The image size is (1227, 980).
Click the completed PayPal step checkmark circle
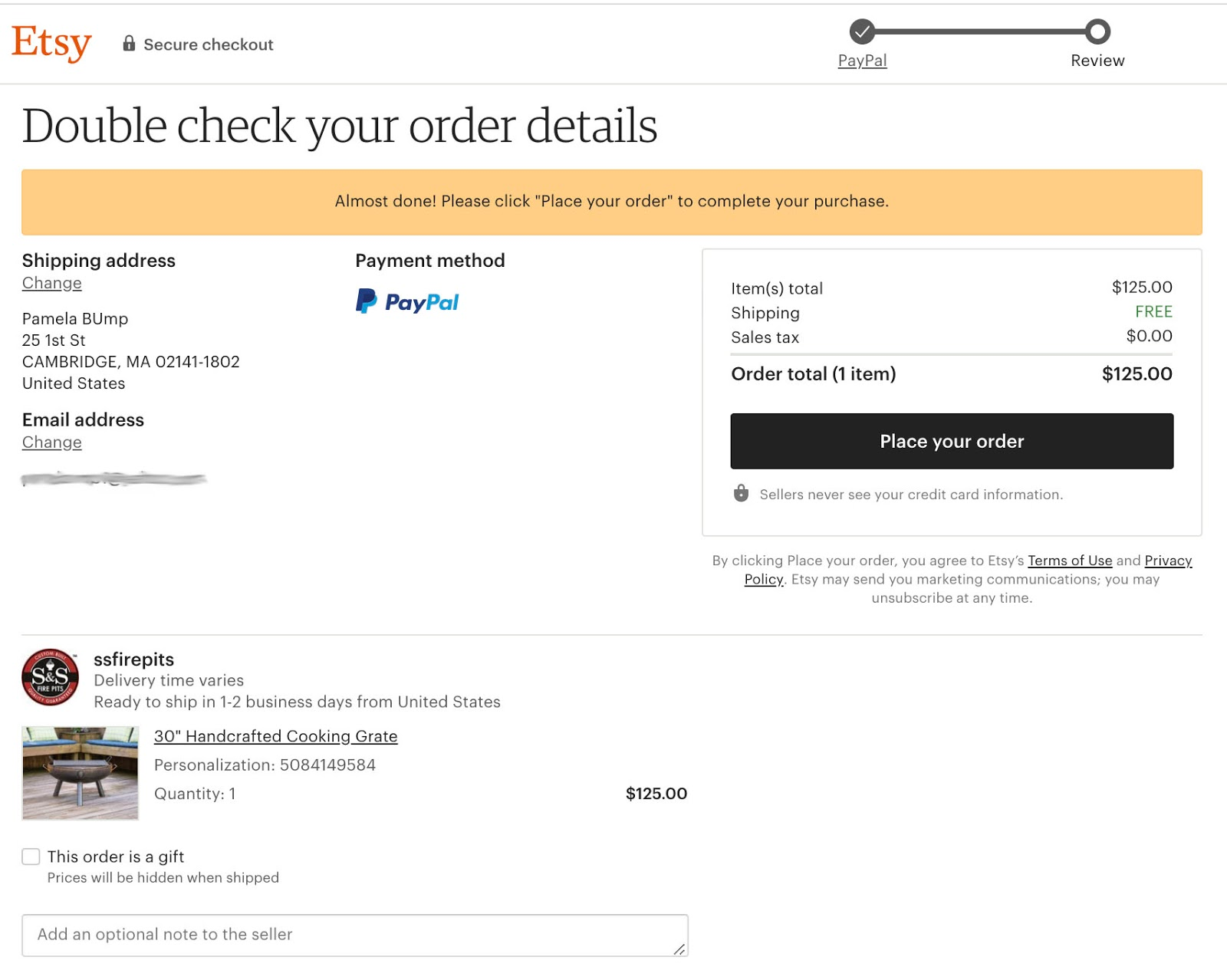(862, 31)
